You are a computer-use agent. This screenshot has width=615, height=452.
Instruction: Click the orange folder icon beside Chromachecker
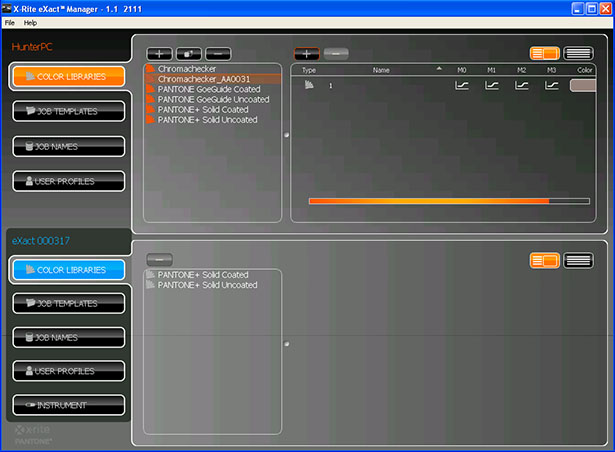pyautogui.click(x=150, y=69)
